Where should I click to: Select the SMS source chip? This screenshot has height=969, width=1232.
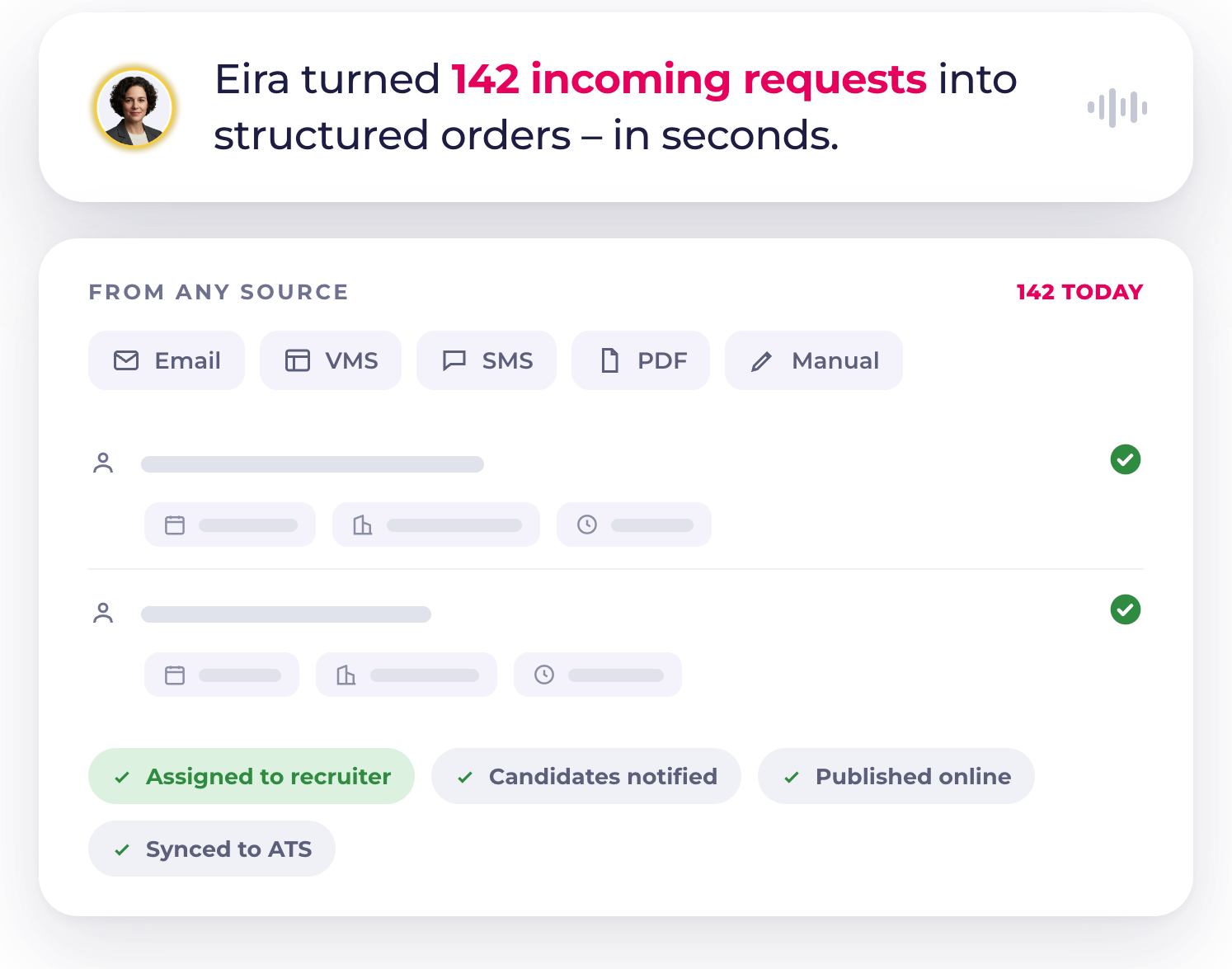pos(487,360)
